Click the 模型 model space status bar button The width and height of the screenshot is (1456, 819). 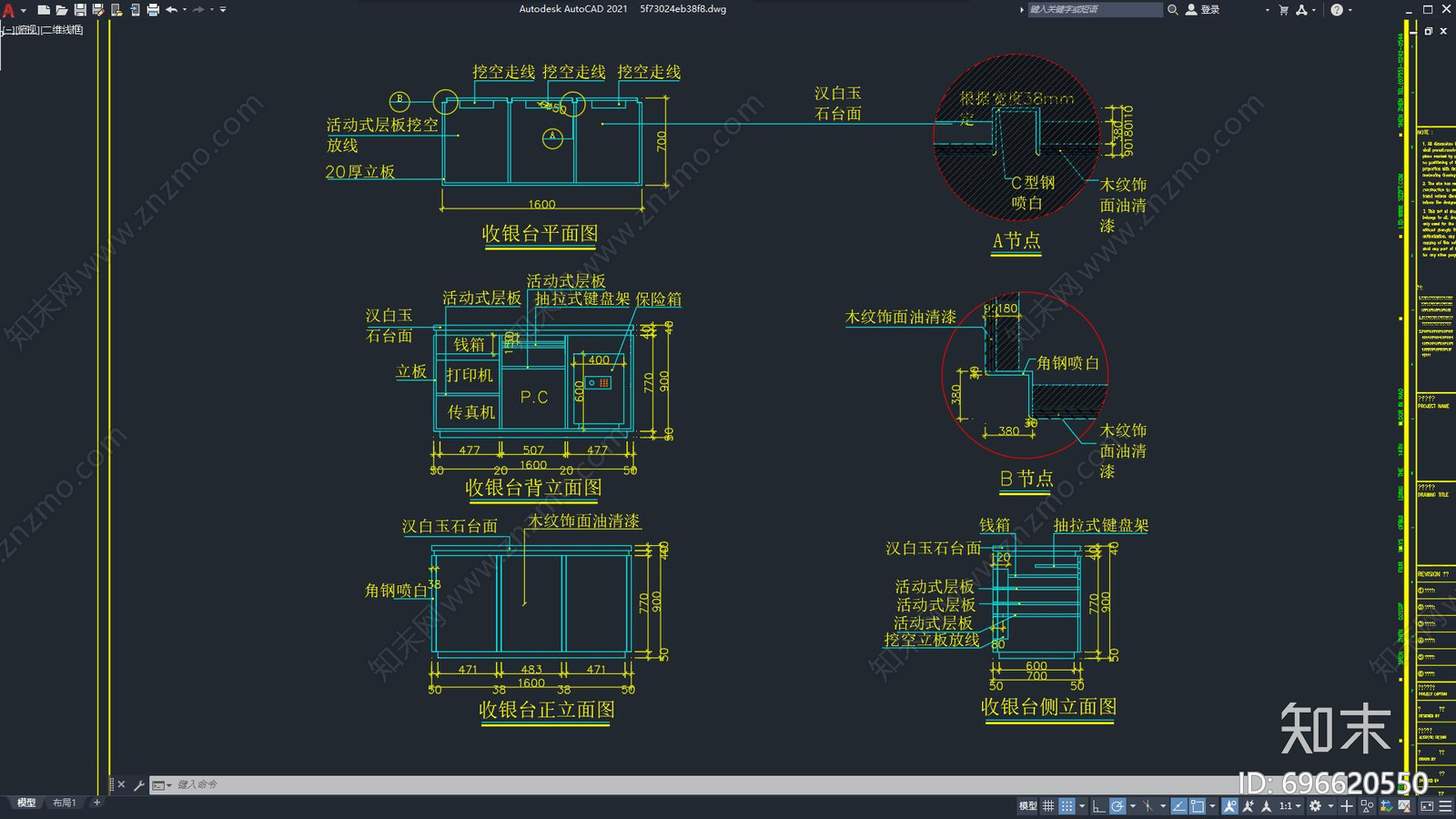click(1027, 806)
